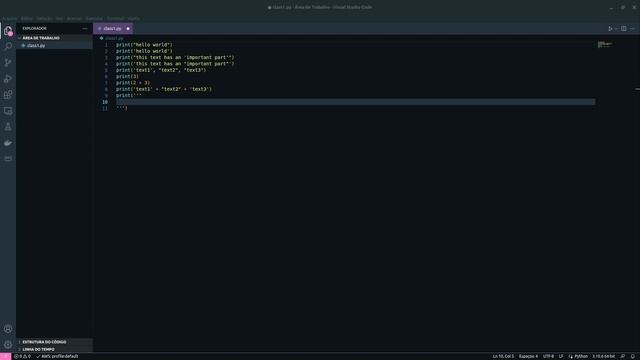Open the Extensions view

point(8,95)
